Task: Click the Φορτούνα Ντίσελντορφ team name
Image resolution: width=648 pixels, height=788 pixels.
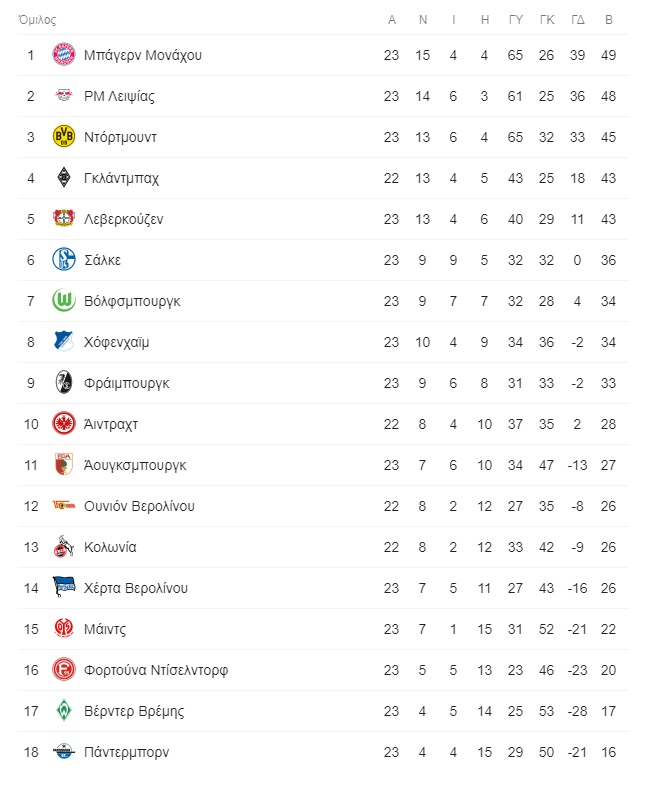Action: (x=156, y=670)
